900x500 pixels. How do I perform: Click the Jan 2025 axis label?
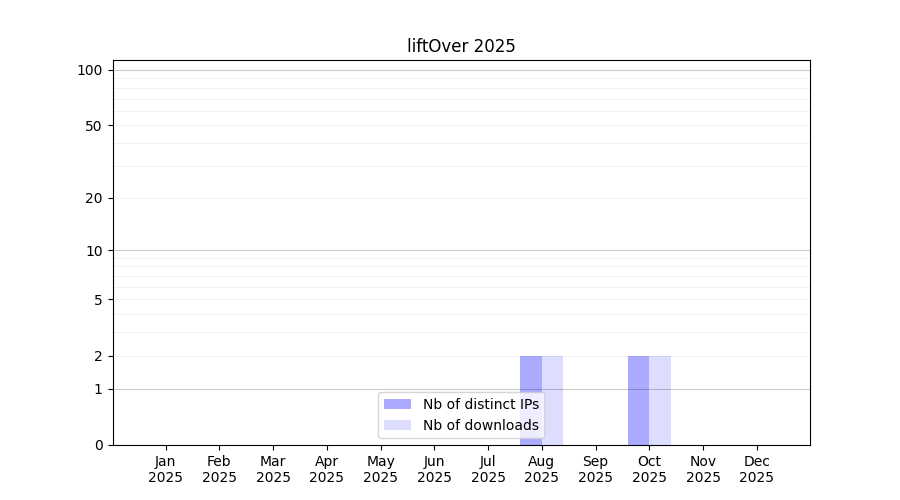pos(165,469)
